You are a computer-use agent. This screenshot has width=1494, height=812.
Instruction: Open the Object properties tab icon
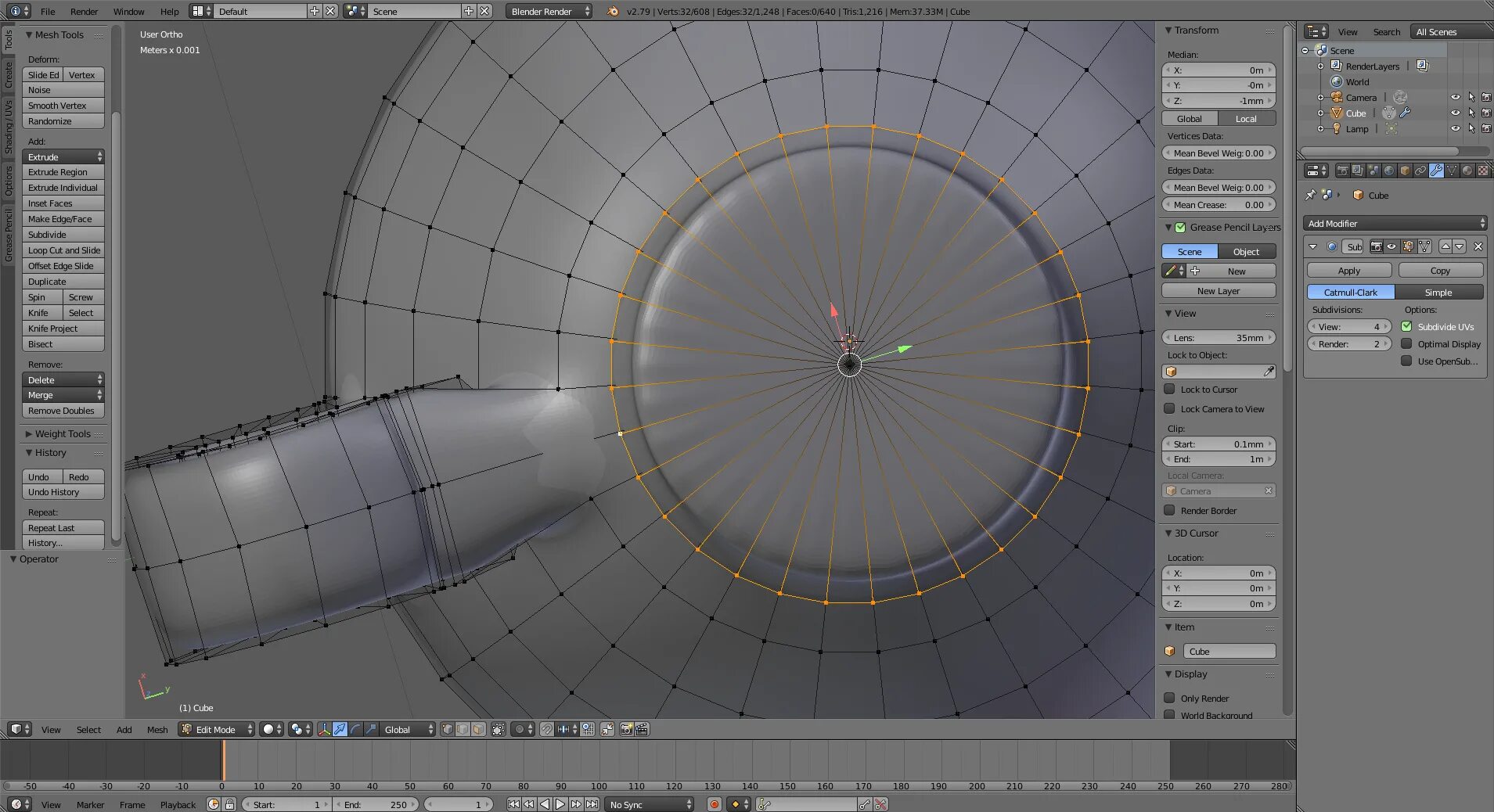point(1405,171)
